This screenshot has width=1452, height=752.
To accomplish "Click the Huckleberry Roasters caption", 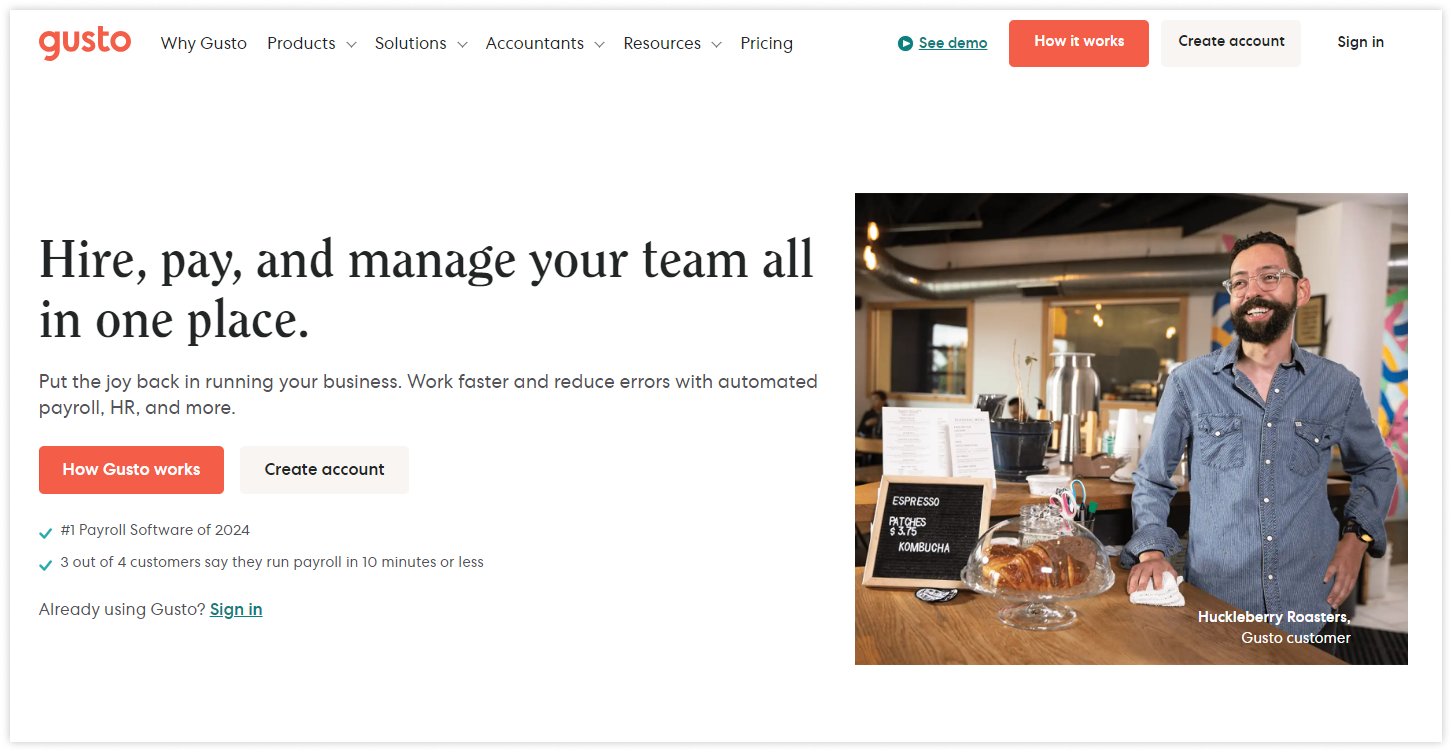I will 1274,627.
